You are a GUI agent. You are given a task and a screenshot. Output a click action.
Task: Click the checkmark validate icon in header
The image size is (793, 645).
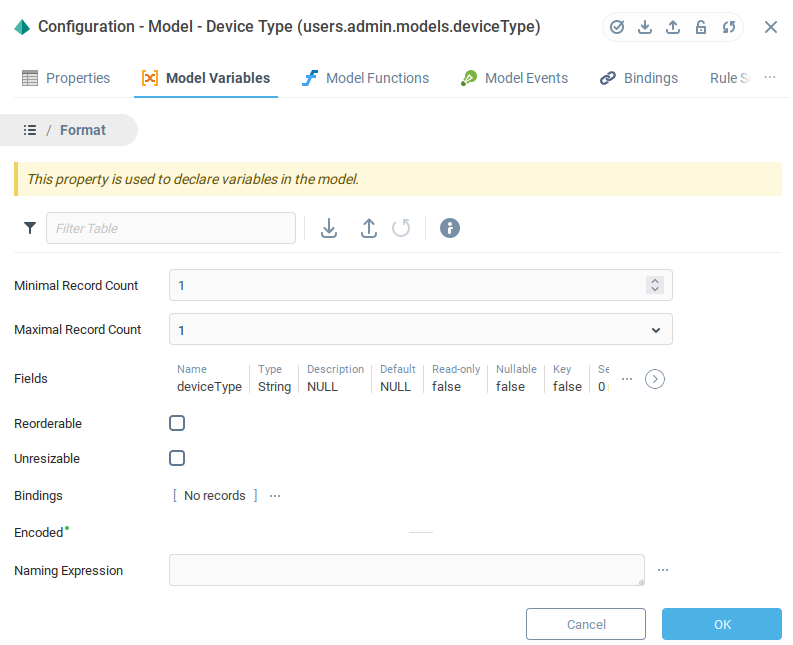pyautogui.click(x=617, y=27)
